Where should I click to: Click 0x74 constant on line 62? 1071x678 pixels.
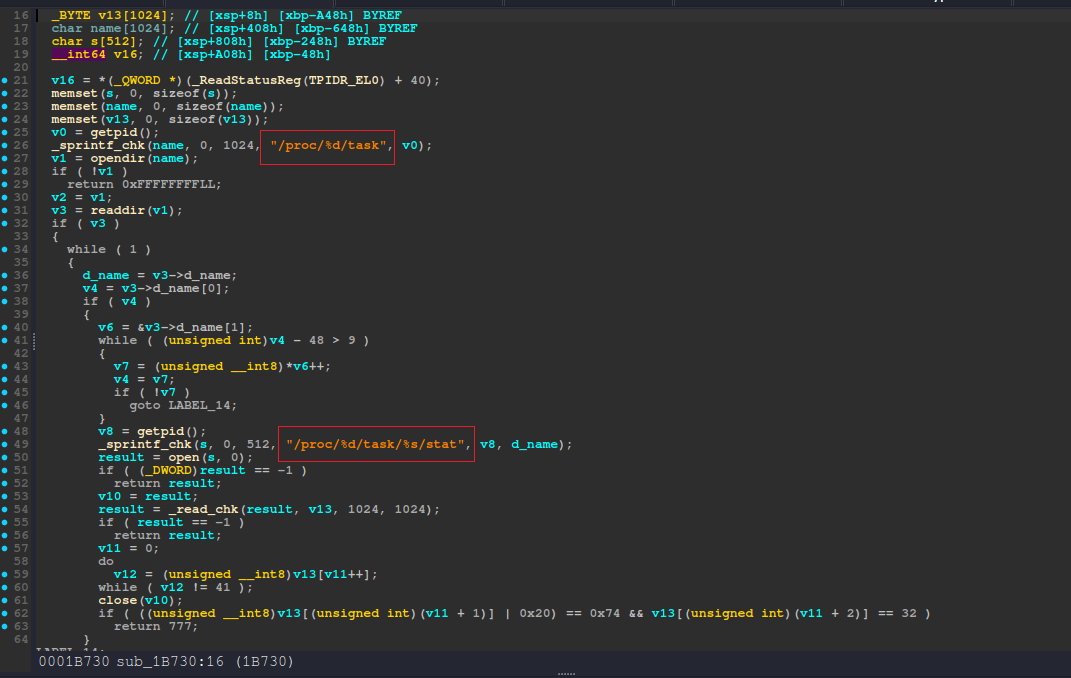click(x=604, y=614)
